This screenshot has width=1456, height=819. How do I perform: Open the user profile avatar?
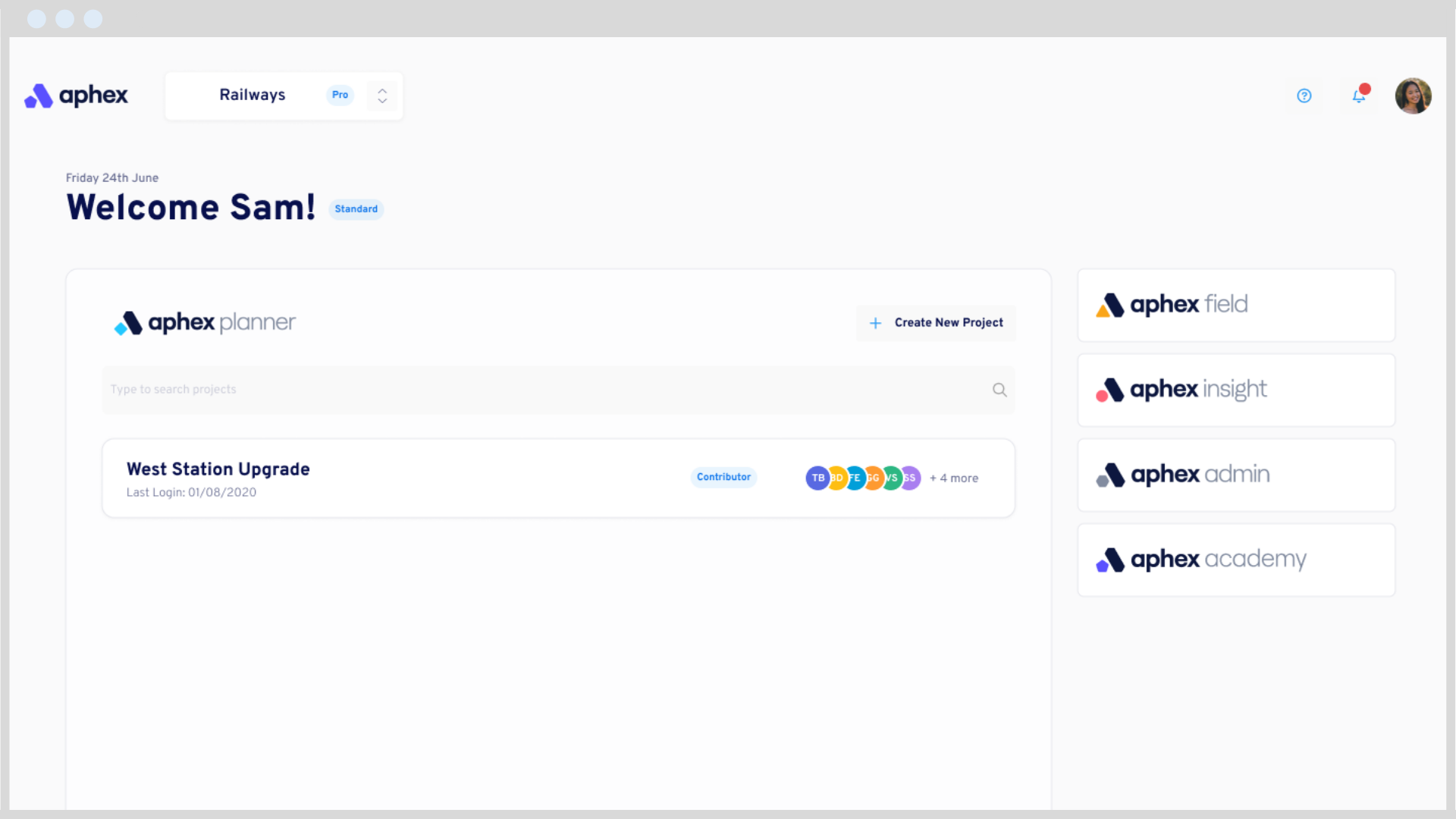point(1413,96)
